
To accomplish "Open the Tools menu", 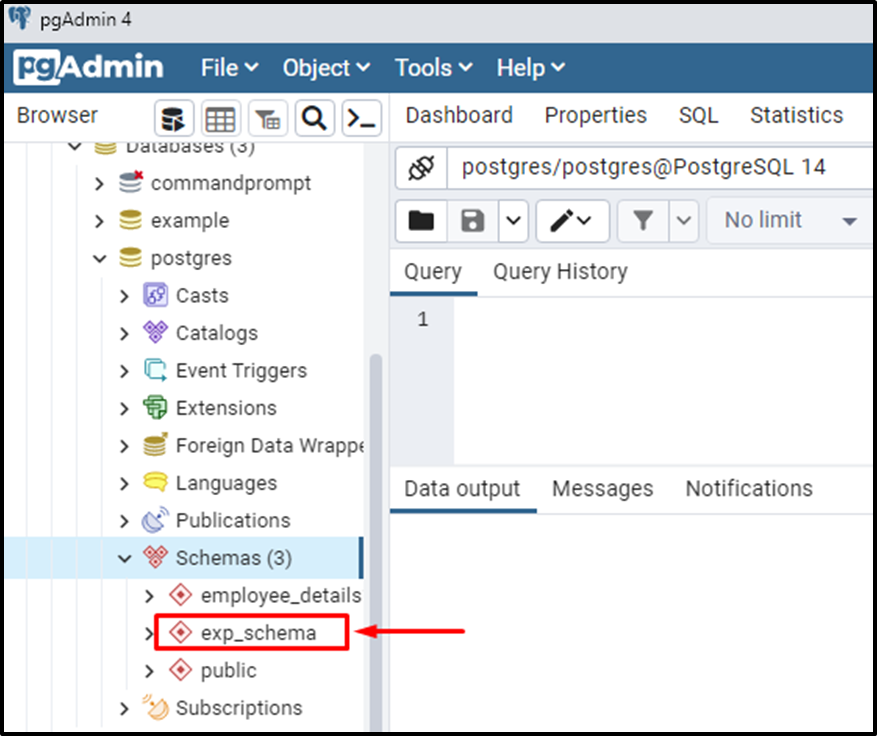I will coord(433,68).
